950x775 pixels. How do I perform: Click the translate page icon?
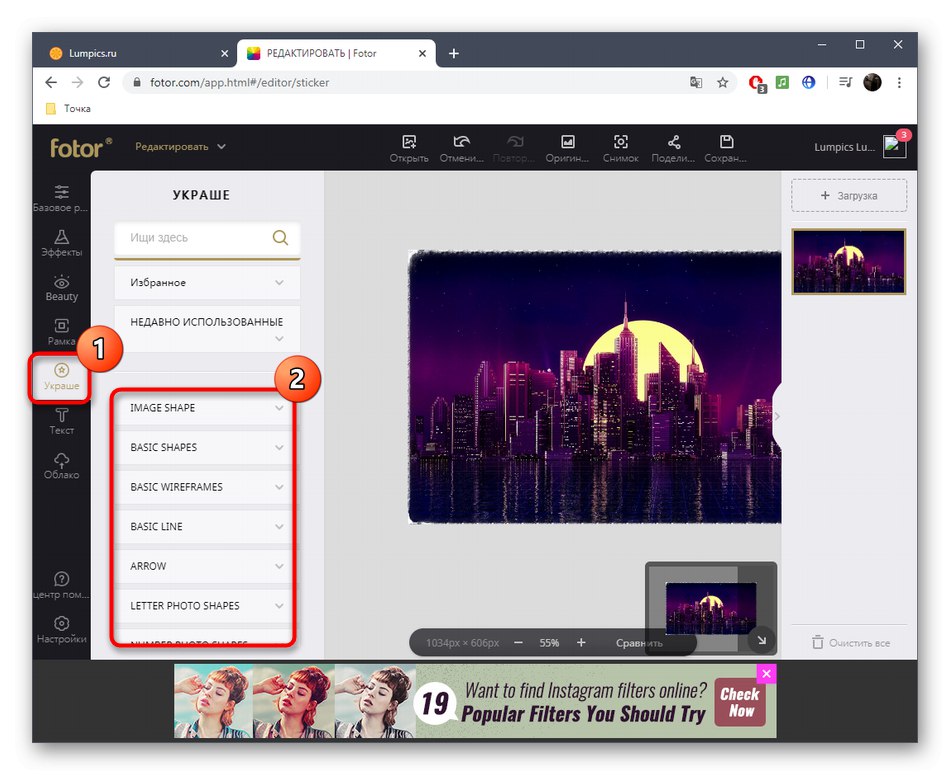click(x=696, y=82)
